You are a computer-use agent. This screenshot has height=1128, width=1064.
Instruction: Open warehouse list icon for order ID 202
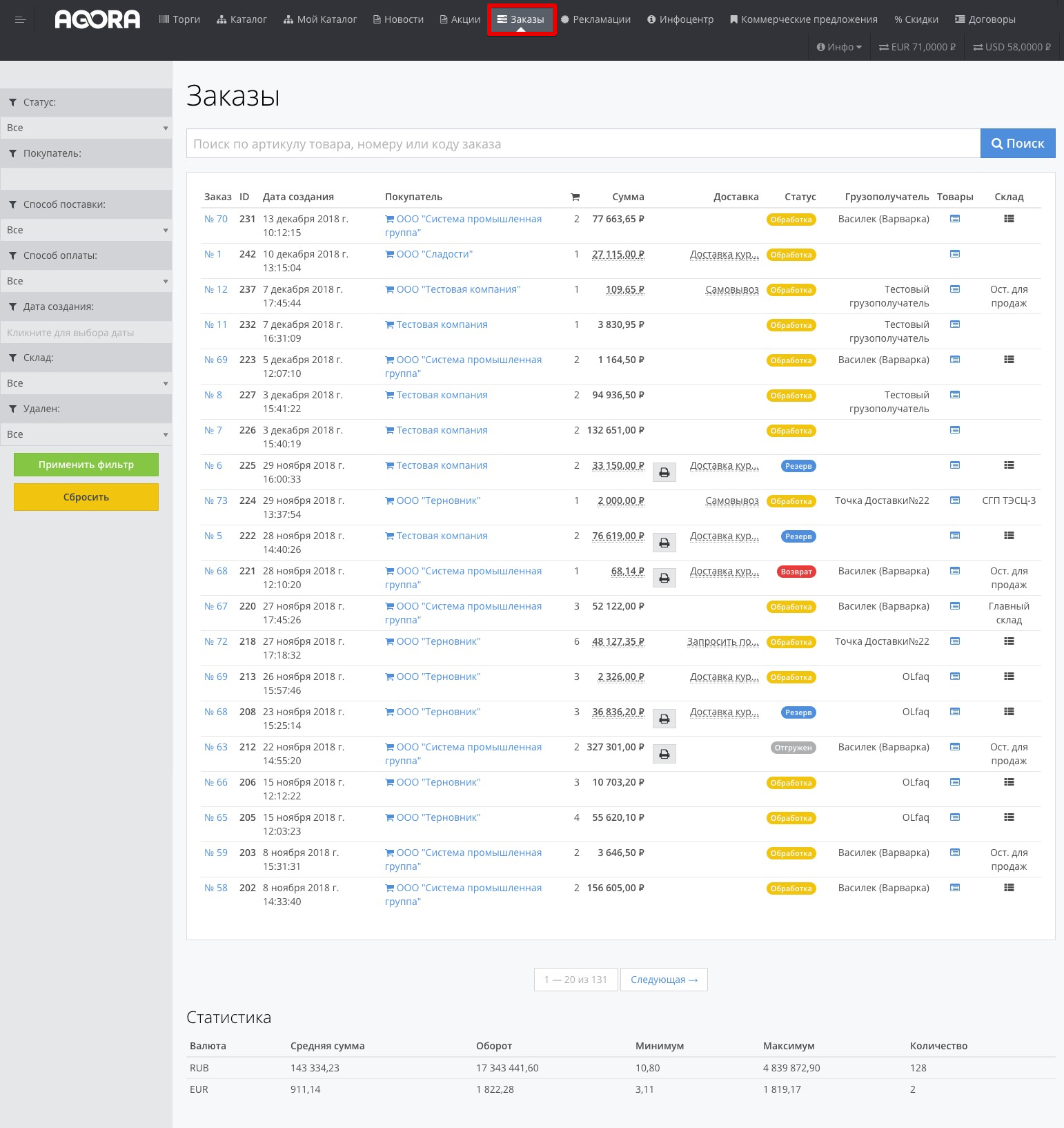[1009, 888]
